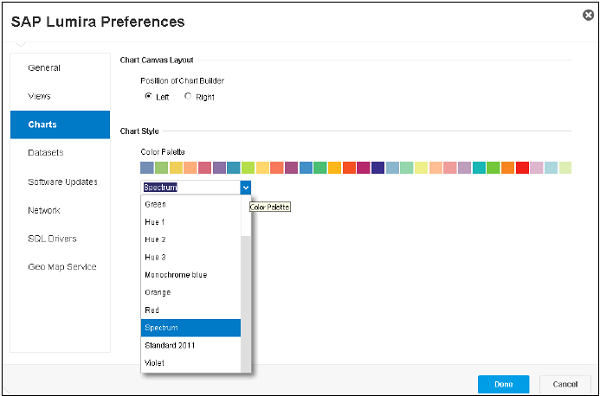Click the Done button
Viewport: 600px width, 396px height.
504,384
